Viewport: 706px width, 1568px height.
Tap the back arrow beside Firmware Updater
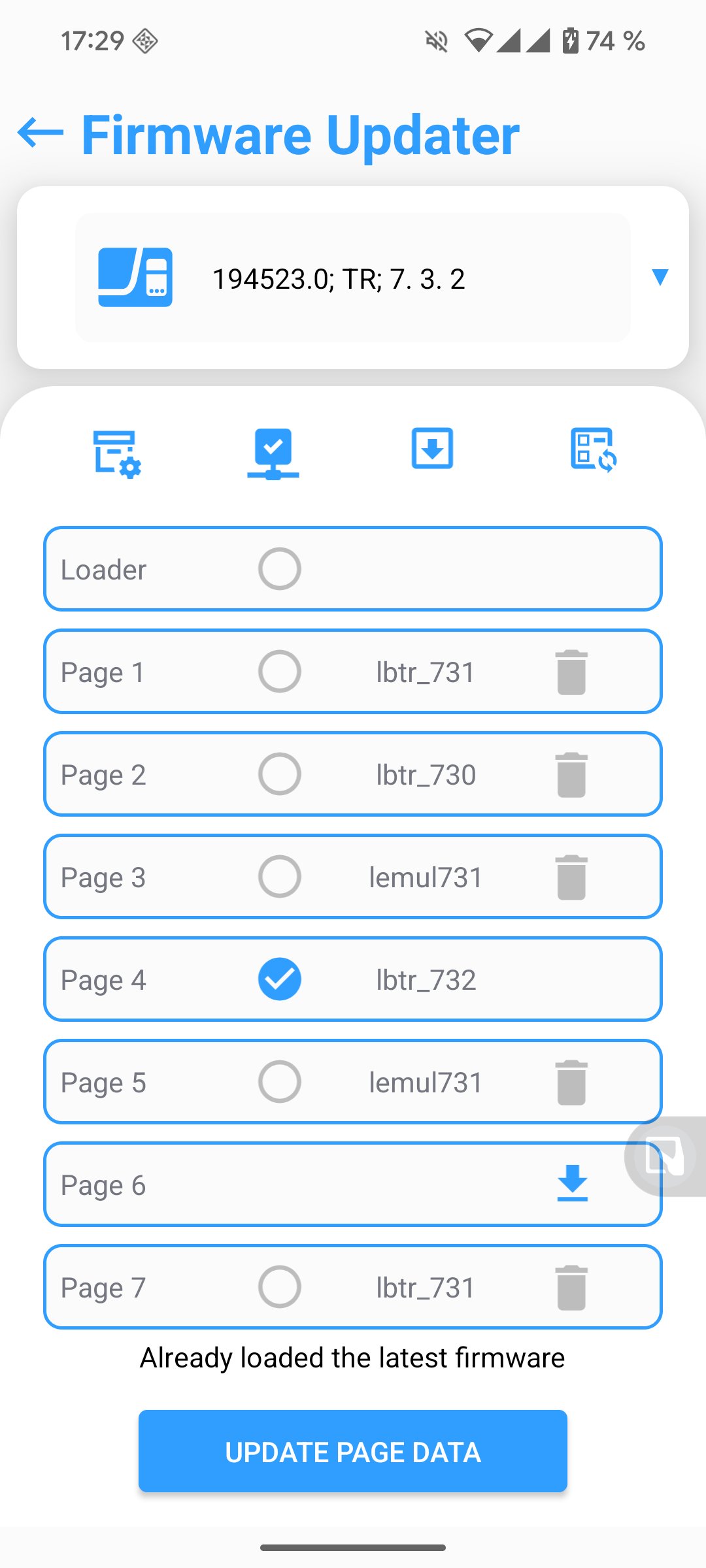pos(41,133)
